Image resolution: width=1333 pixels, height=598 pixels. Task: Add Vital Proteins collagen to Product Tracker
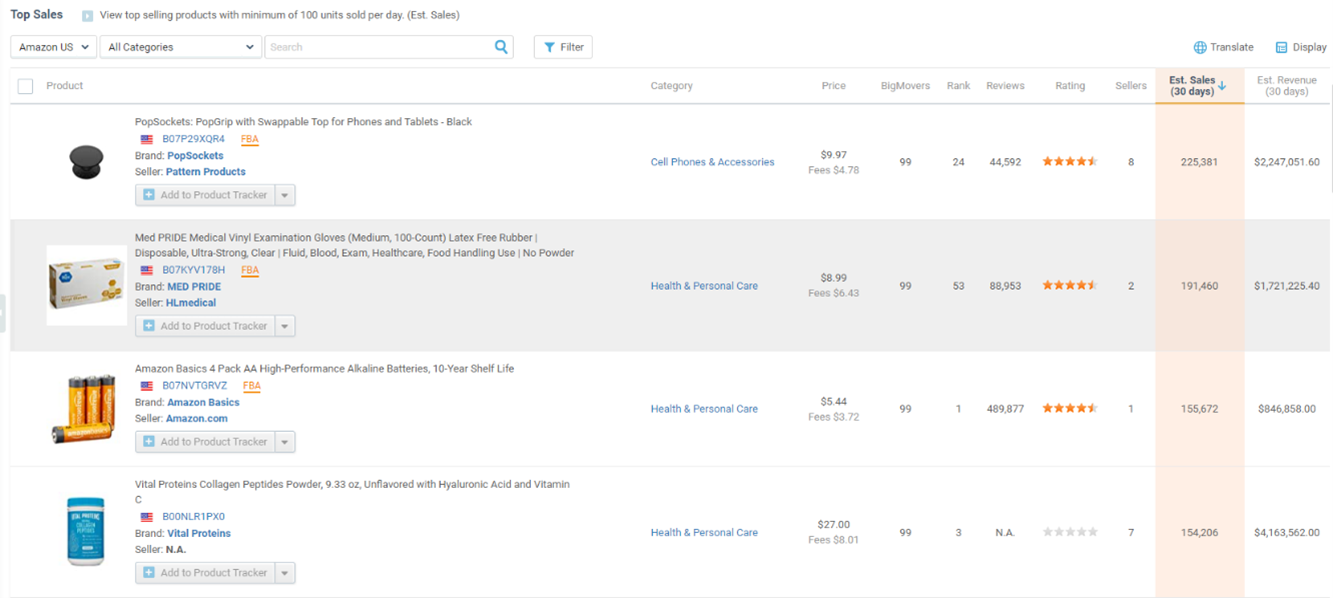[205, 573]
